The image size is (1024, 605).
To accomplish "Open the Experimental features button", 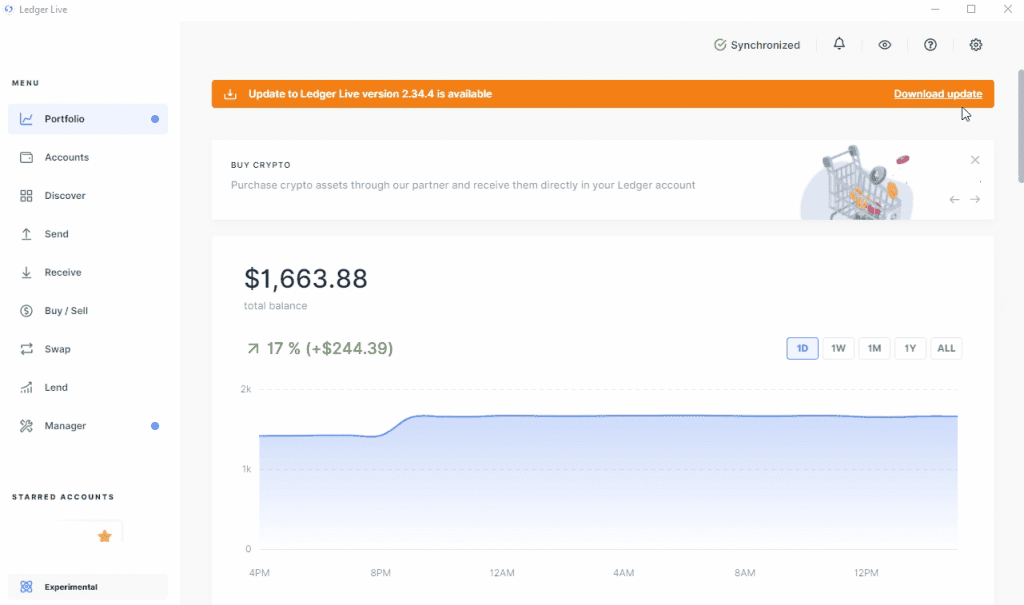I will 88,587.
